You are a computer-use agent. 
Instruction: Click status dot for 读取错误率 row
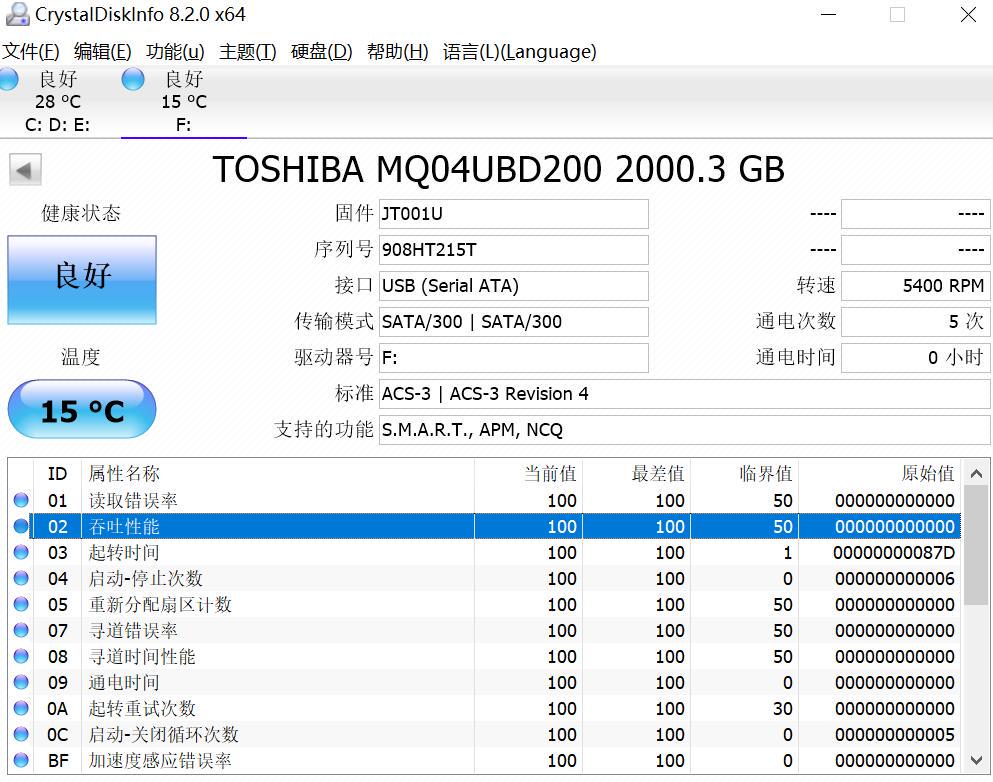(21, 501)
